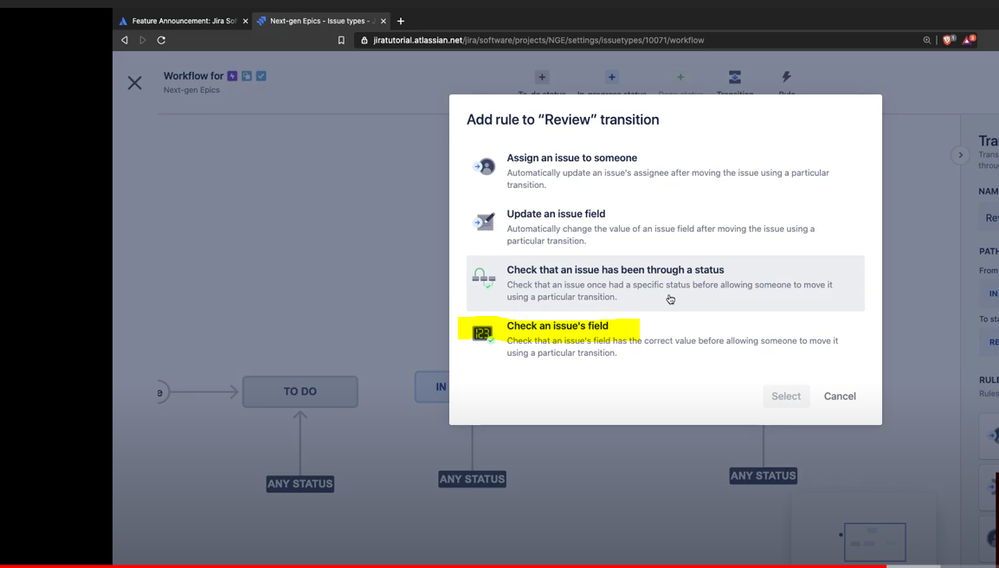
Task: Close the Feature Announcement tab
Action: pos(245,21)
